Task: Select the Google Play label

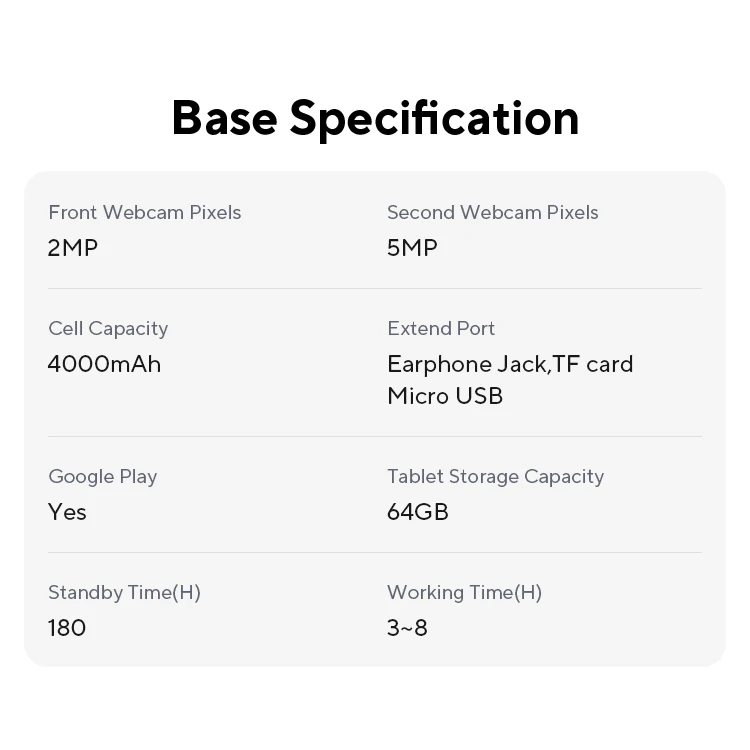Action: tap(102, 476)
